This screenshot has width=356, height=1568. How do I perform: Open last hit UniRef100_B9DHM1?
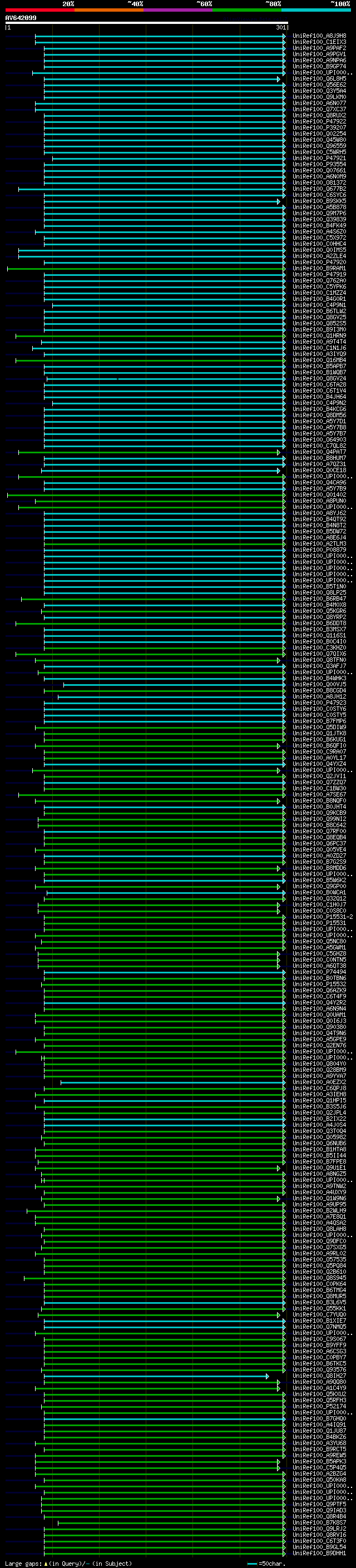pos(319,1553)
